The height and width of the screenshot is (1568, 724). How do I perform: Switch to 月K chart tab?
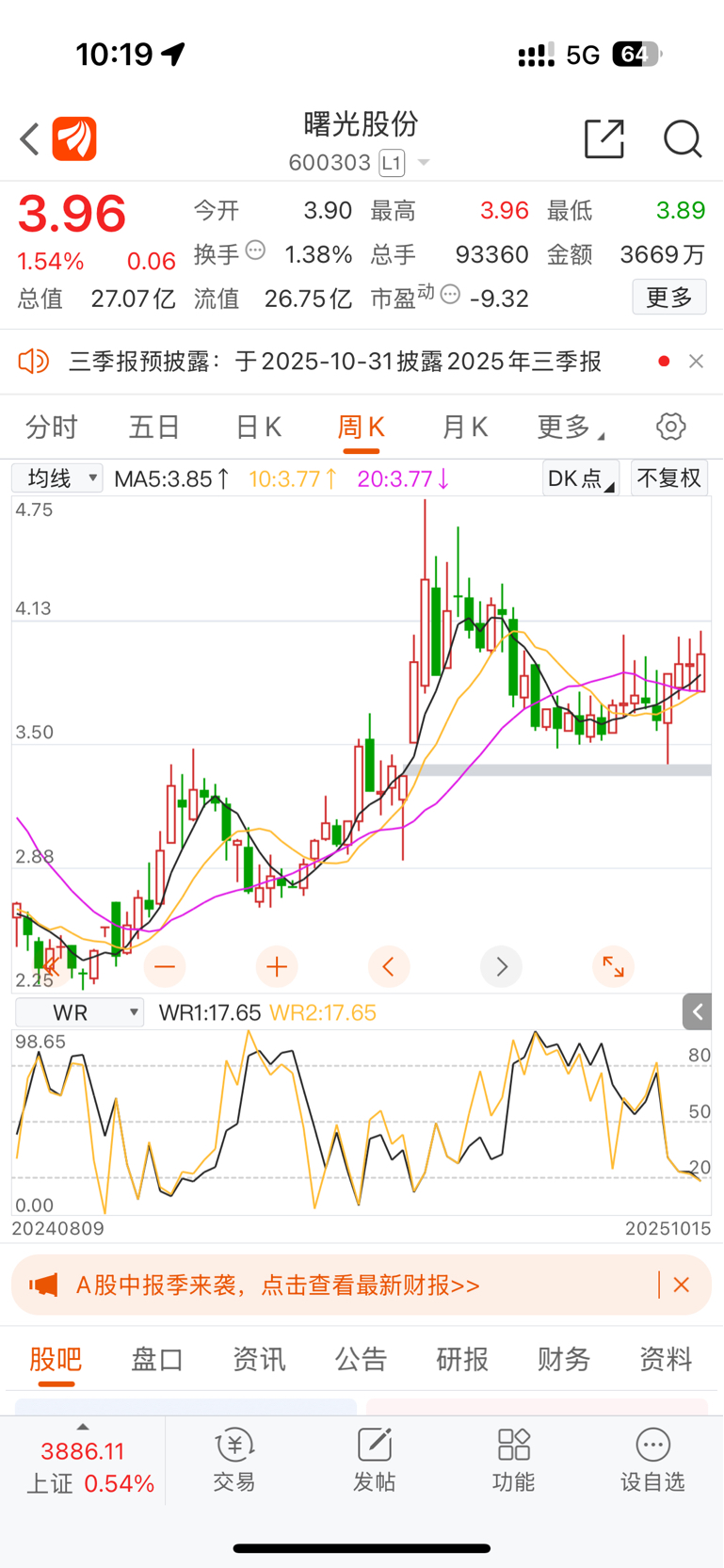pyautogui.click(x=465, y=428)
